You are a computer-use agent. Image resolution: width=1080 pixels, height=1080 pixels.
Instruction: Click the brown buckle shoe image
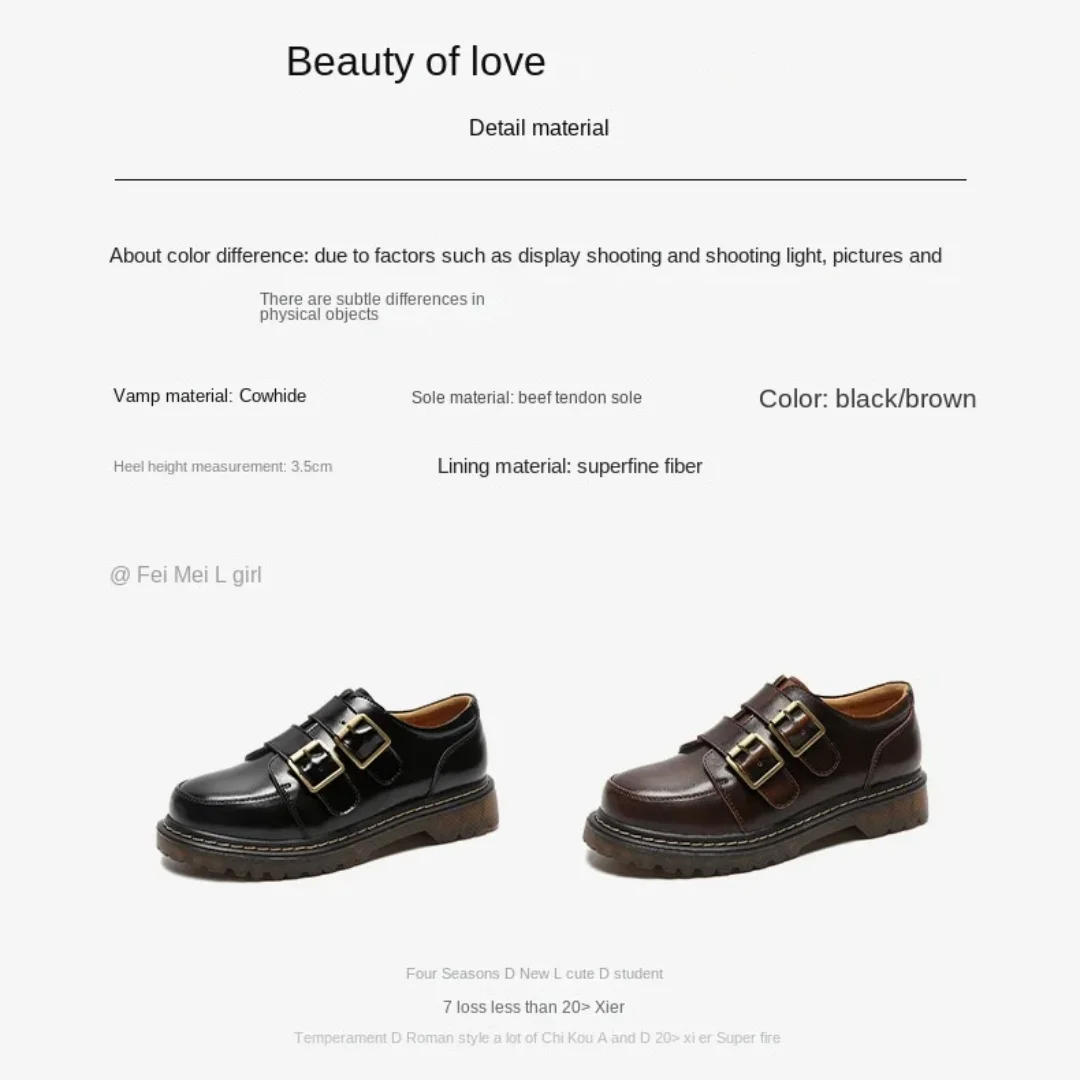coord(756,776)
